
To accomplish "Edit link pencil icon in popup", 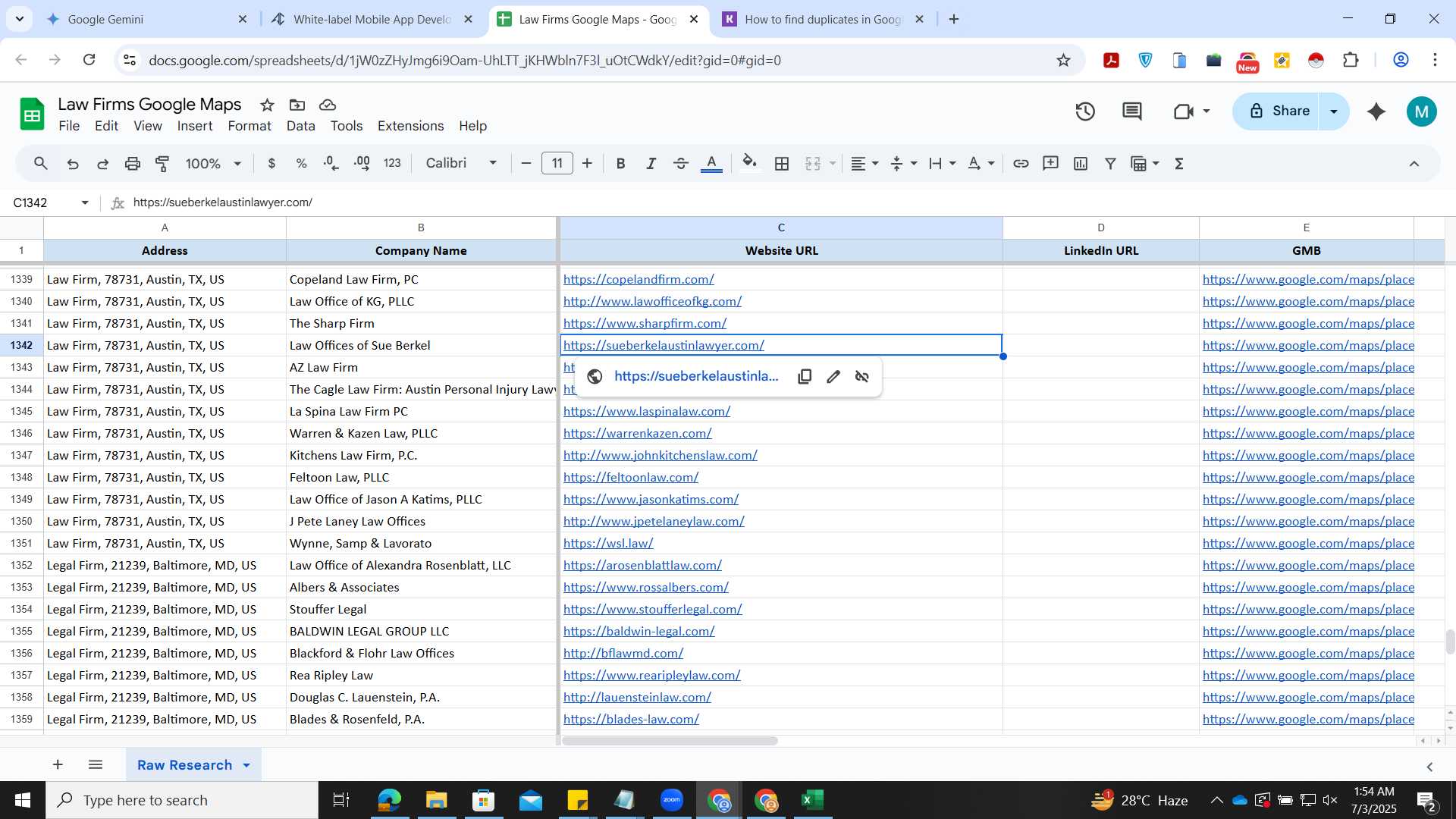I will (833, 377).
